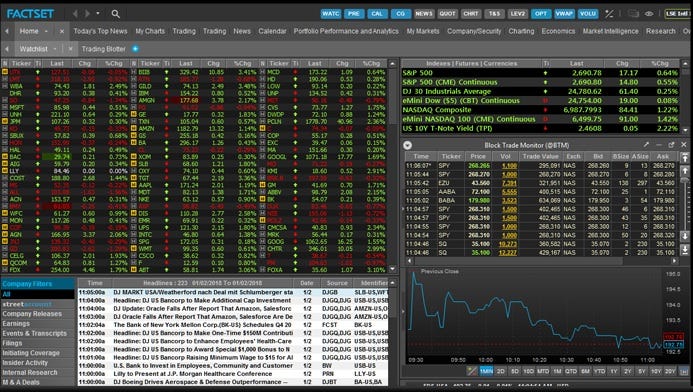Open the Calendar tab
The width and height of the screenshot is (693, 392).
pos(272,31)
